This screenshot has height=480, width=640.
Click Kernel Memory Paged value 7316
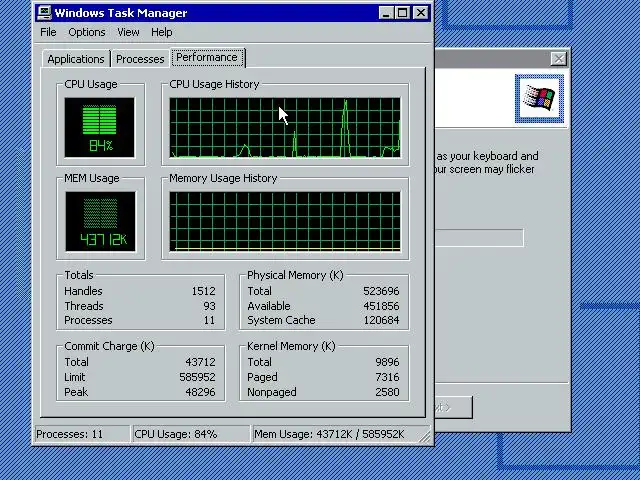tap(387, 377)
